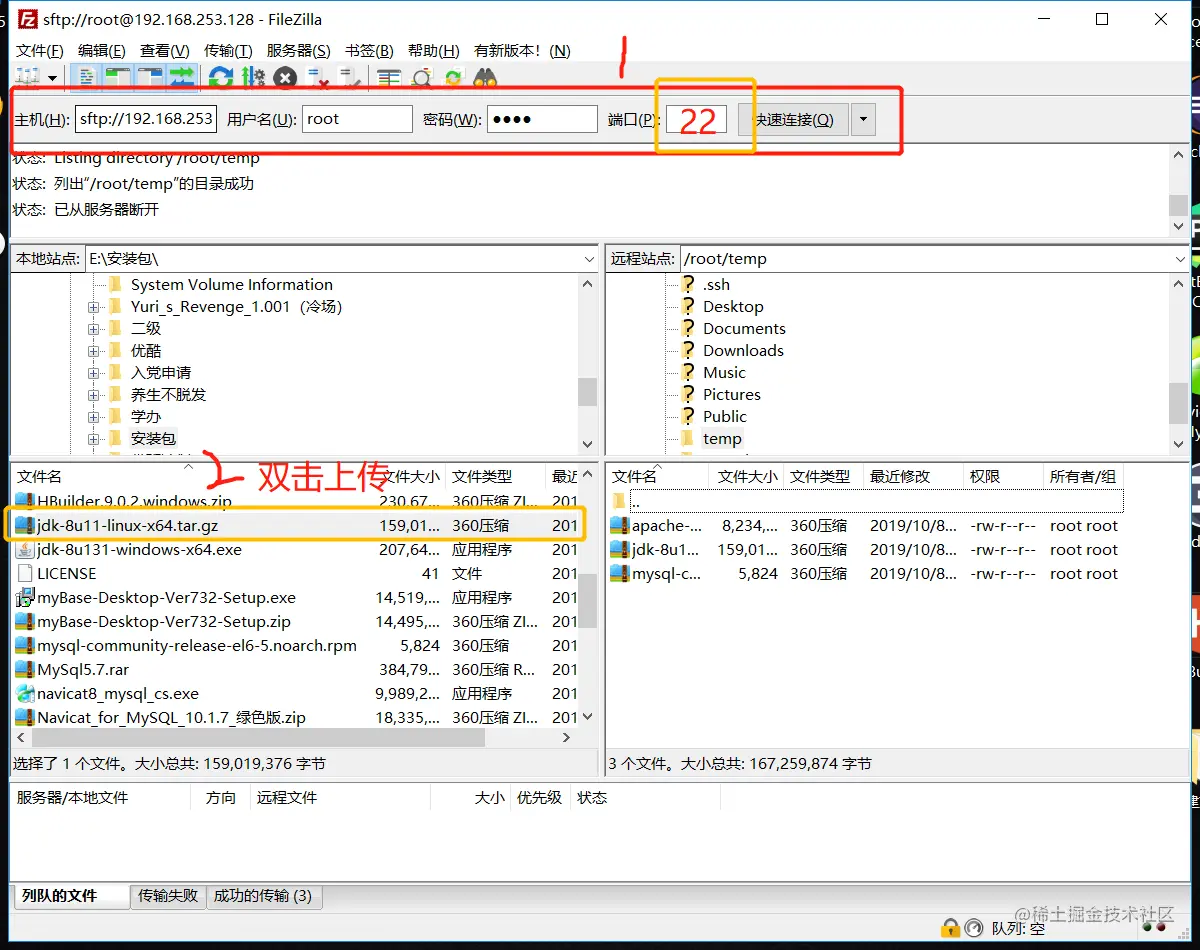Open the 书签(B) menu

click(369, 50)
